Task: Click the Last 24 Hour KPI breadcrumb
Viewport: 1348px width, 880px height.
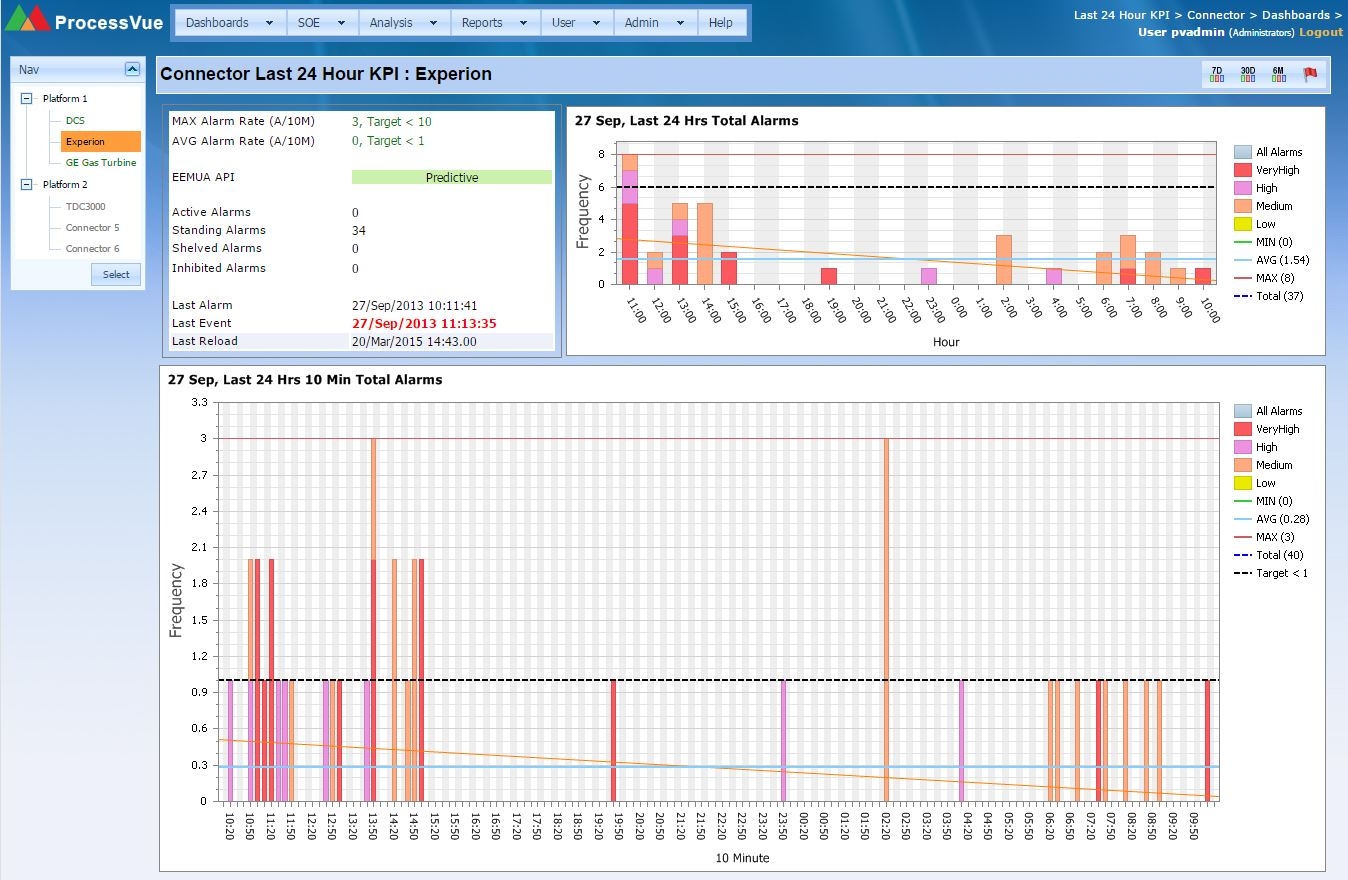Action: pyautogui.click(x=1122, y=15)
